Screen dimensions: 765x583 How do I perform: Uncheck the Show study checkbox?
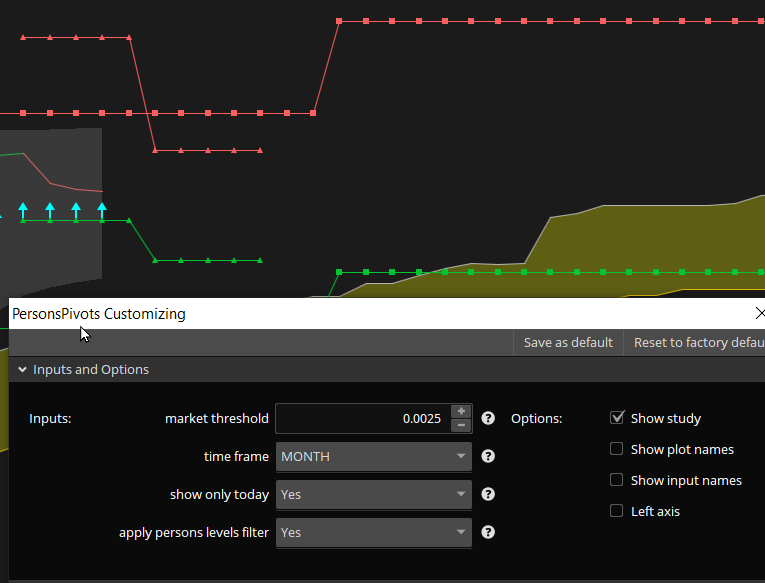pyautogui.click(x=617, y=418)
